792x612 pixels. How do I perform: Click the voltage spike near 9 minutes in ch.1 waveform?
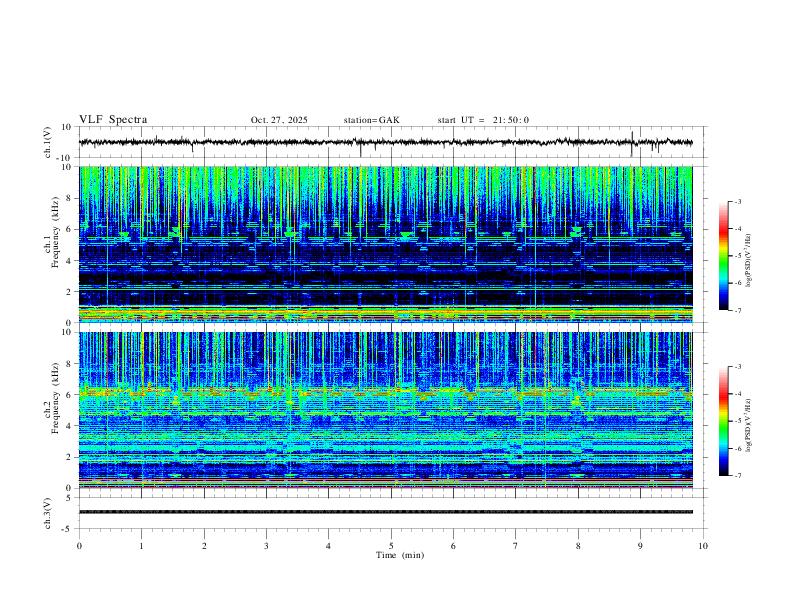coord(632,143)
